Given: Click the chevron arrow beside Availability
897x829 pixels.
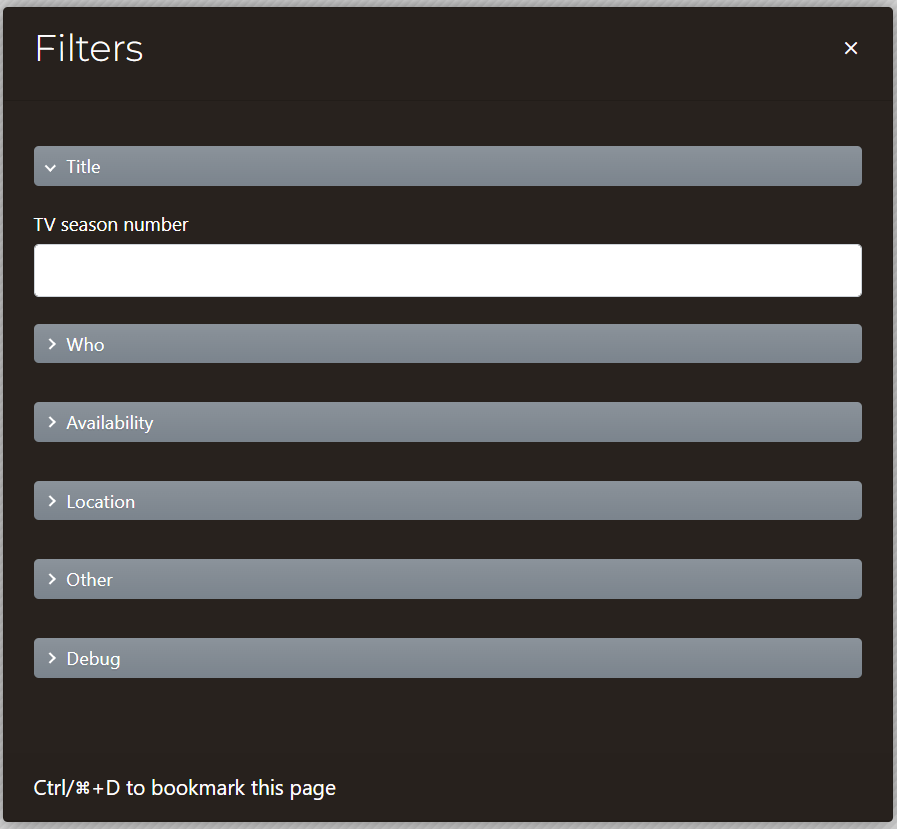Looking at the screenshot, I should click(52, 422).
